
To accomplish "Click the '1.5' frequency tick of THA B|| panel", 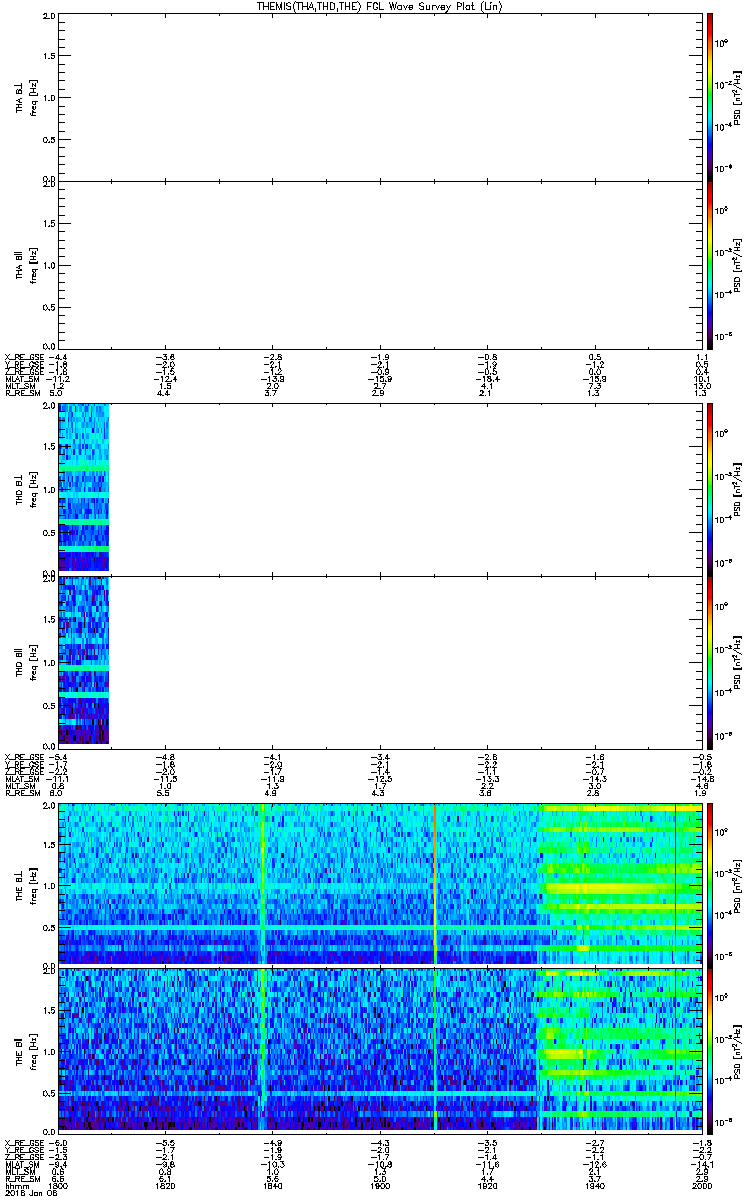I will click(x=50, y=225).
